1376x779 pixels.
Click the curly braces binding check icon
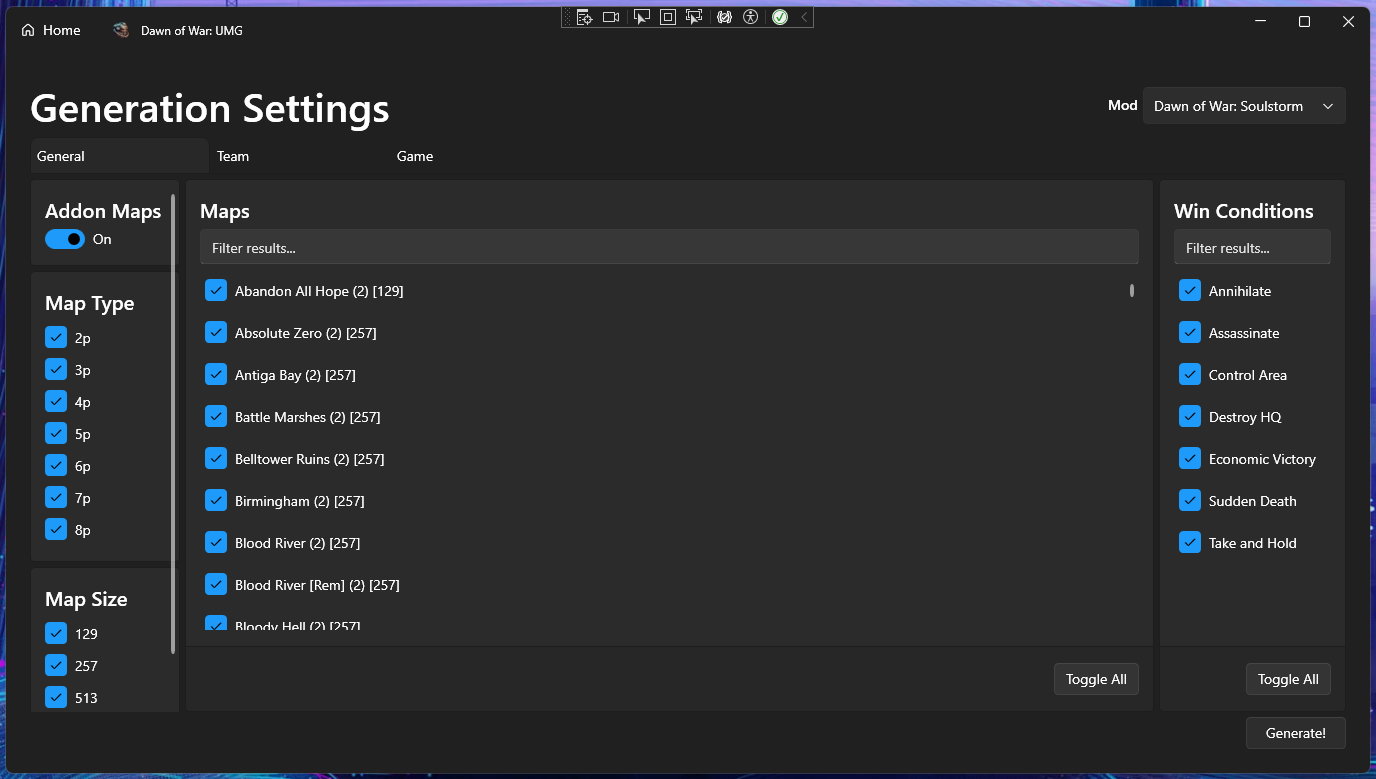point(724,17)
